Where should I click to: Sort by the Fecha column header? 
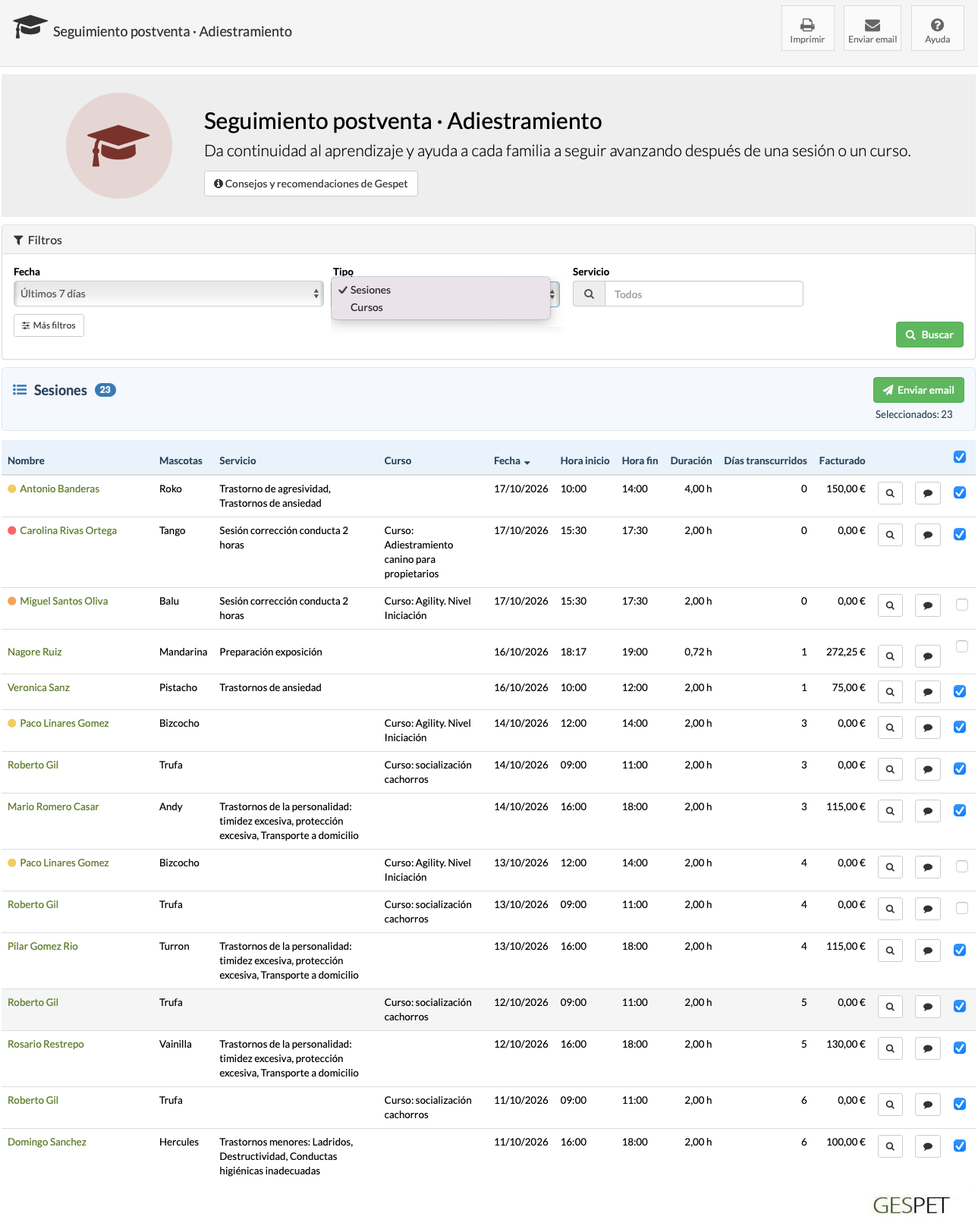tap(512, 460)
